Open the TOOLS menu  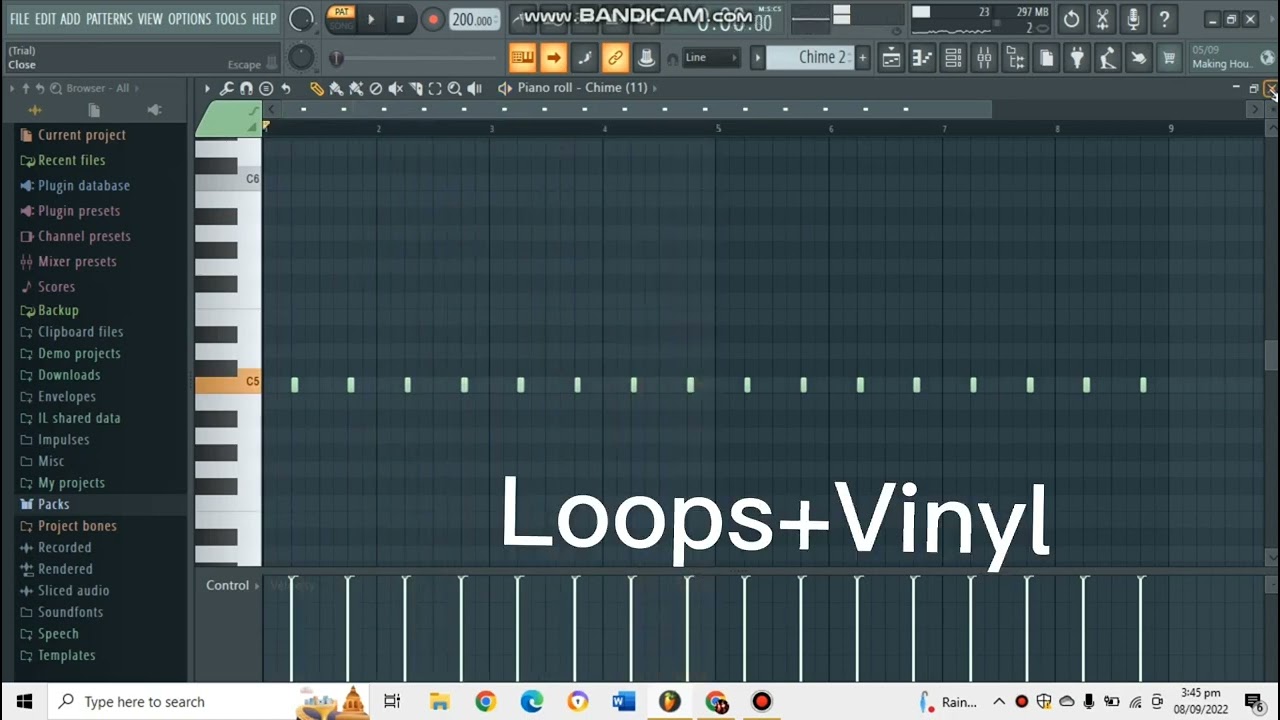(x=231, y=19)
